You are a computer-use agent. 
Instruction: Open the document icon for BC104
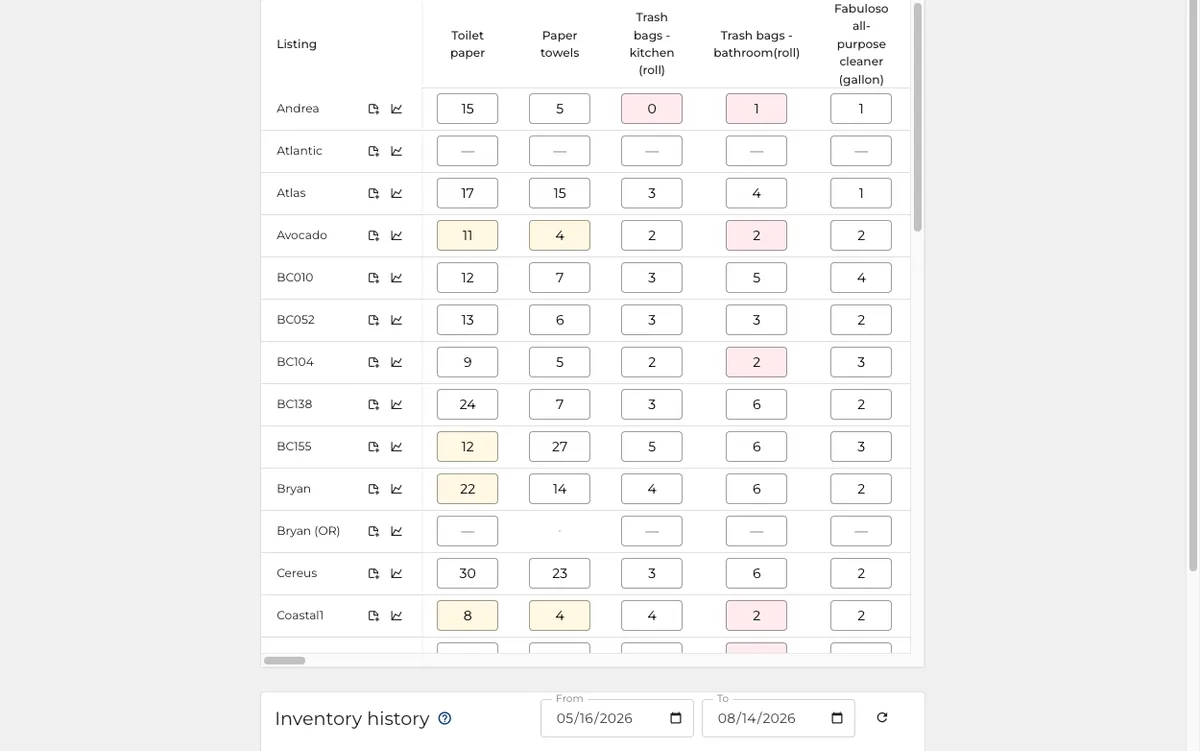click(x=373, y=362)
